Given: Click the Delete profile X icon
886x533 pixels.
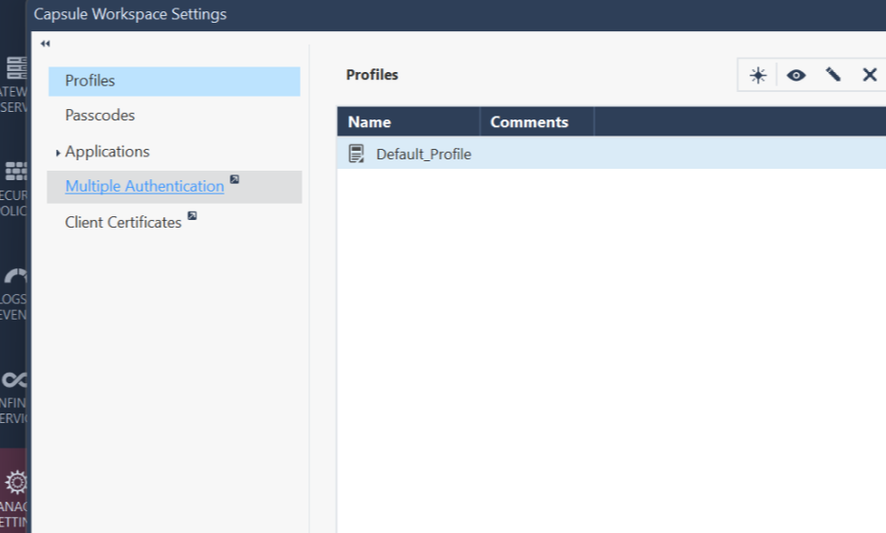Looking at the screenshot, I should pyautogui.click(x=870, y=75).
